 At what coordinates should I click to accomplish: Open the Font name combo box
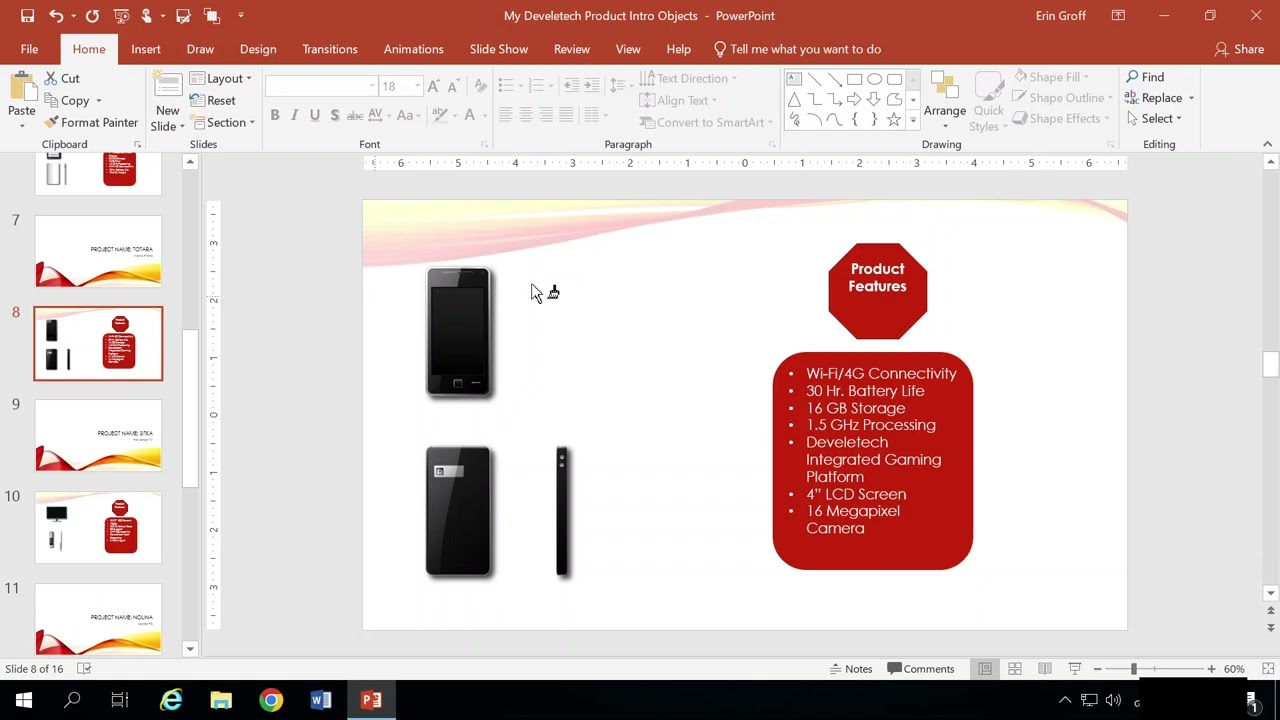(x=321, y=86)
